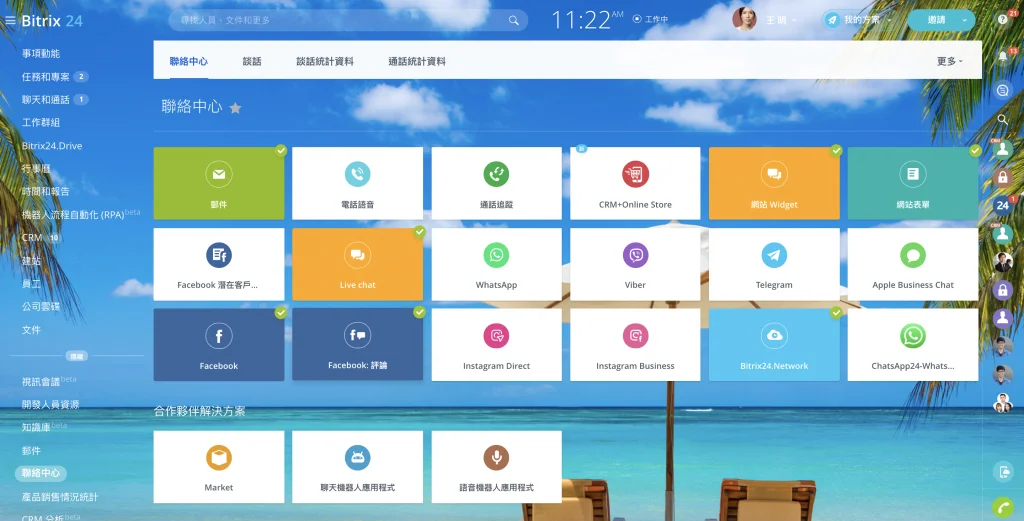Switch to the 通話統計資料 tab

(417, 61)
